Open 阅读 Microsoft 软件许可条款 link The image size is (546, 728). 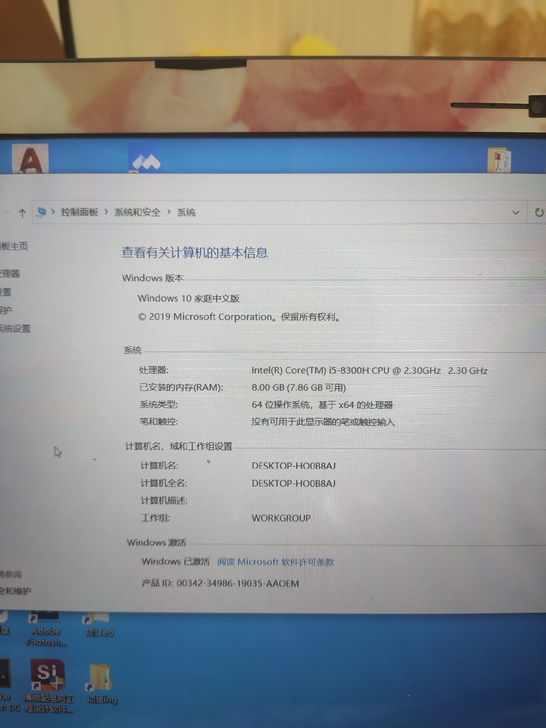(x=275, y=562)
